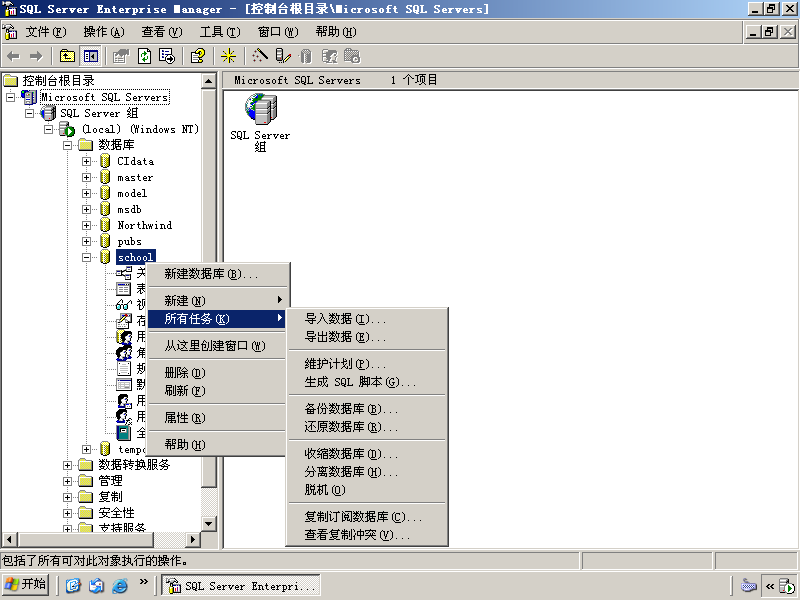Expand the master database node
The height and width of the screenshot is (600, 800).
86,178
